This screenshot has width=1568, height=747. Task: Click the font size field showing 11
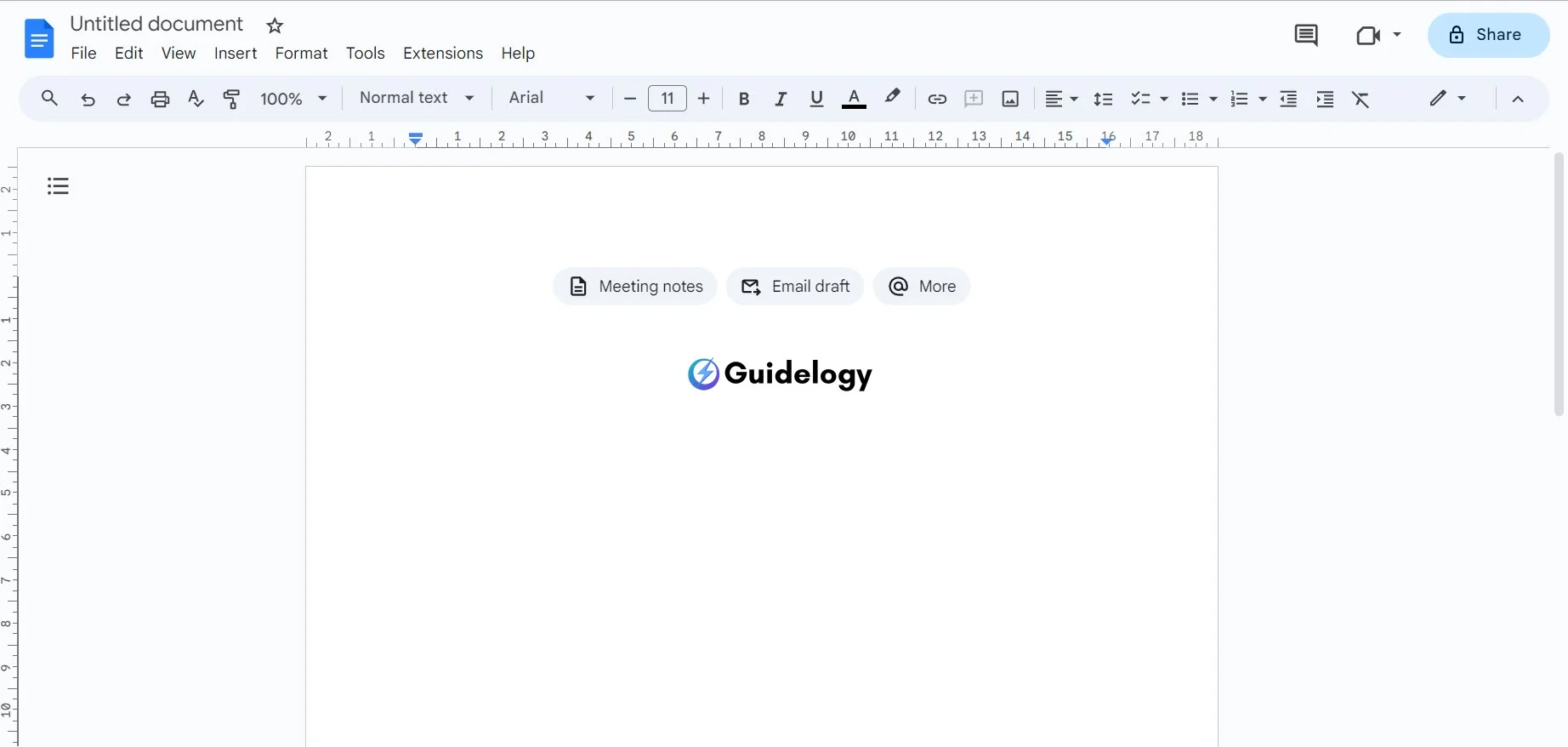tap(668, 99)
